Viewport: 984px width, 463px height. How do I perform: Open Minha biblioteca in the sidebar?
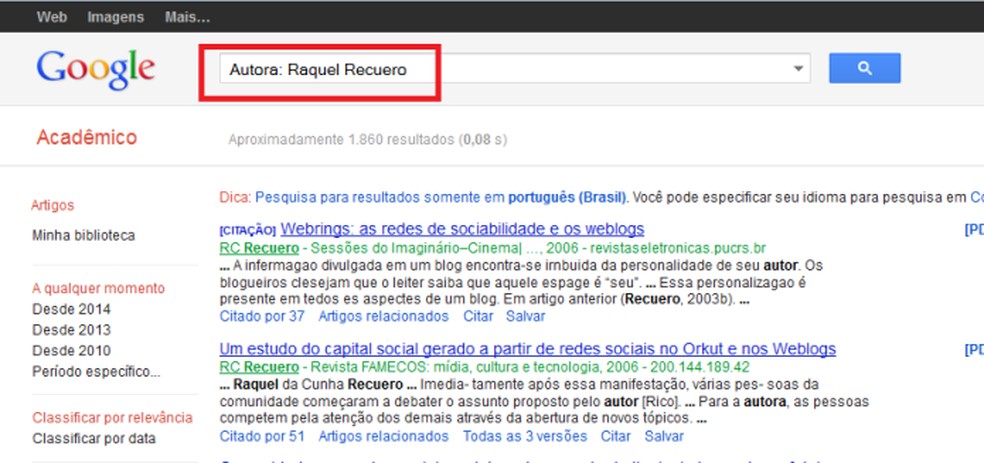click(83, 235)
